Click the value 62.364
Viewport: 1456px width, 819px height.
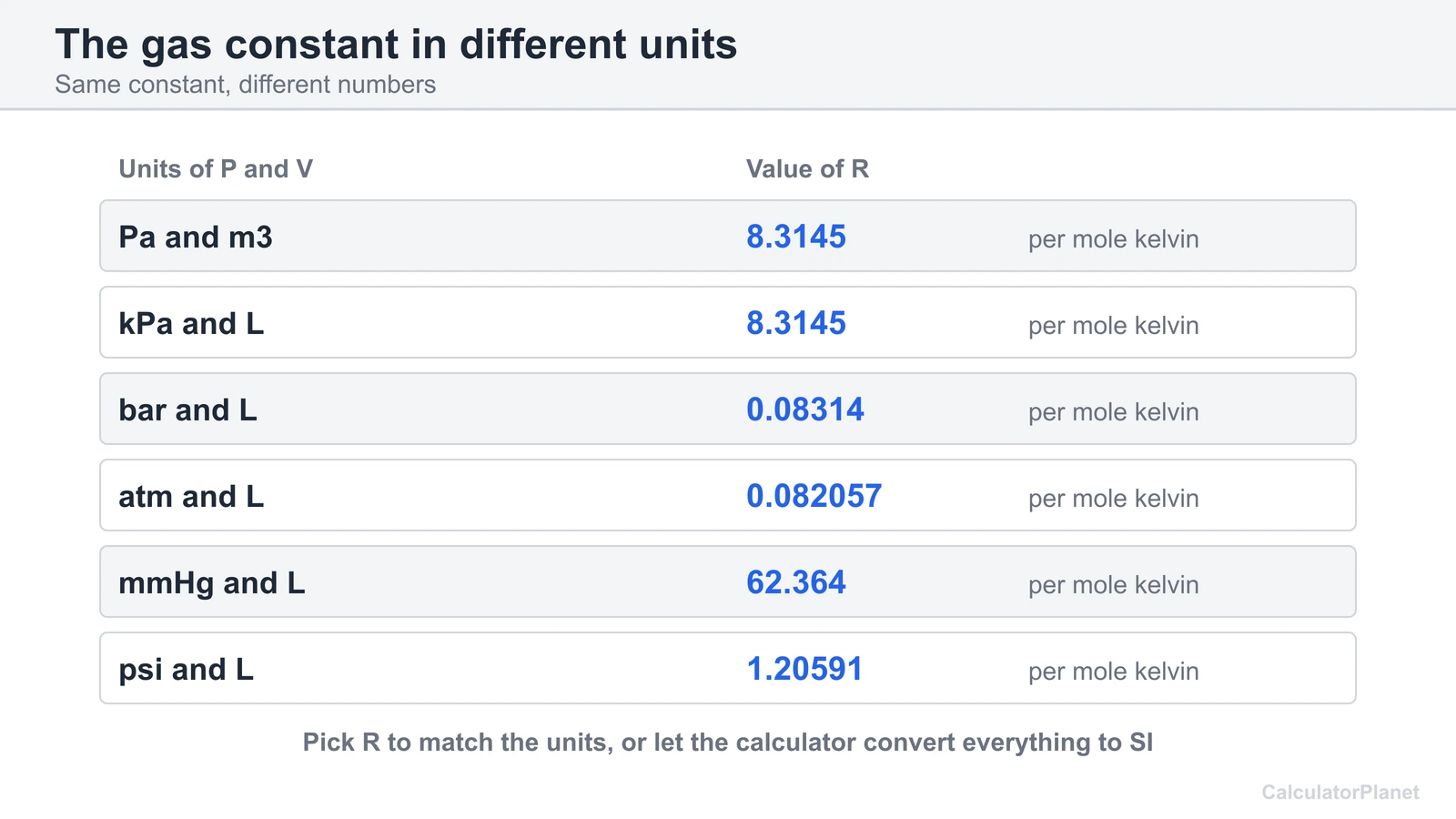click(796, 582)
